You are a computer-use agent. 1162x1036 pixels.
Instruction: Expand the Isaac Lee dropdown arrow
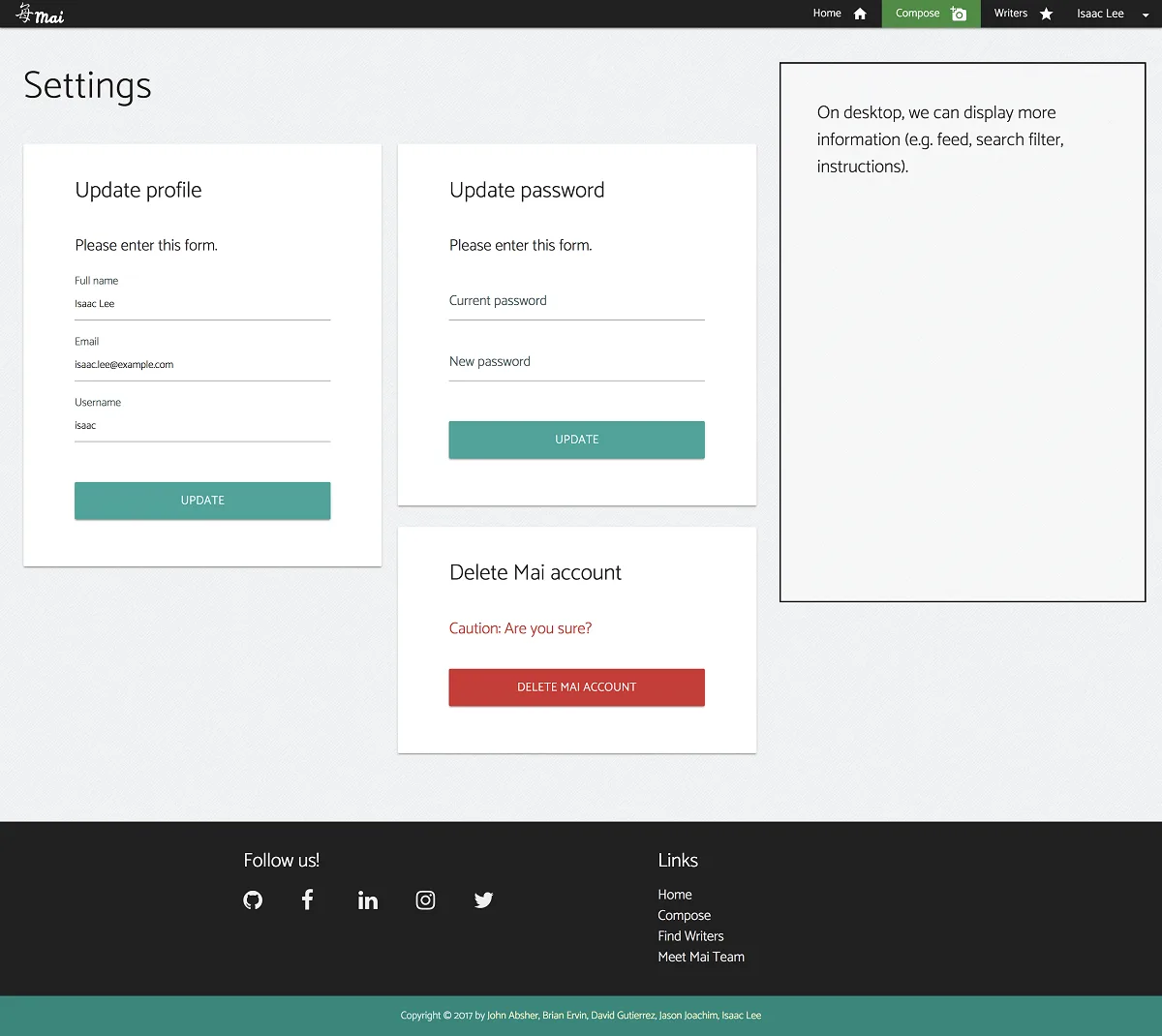click(x=1146, y=15)
